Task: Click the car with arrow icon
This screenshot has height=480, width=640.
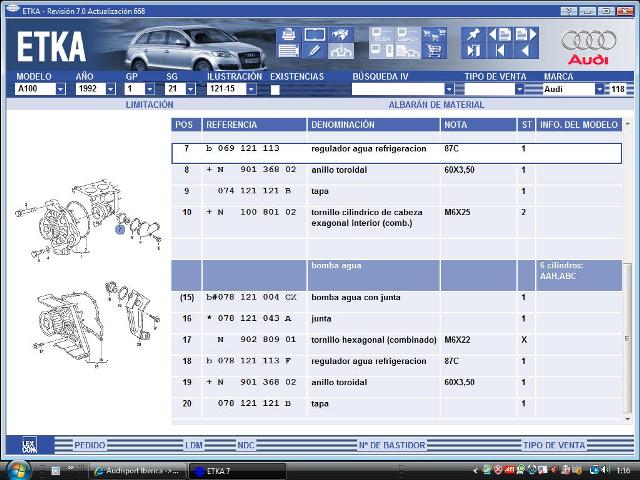Action: coord(341,51)
